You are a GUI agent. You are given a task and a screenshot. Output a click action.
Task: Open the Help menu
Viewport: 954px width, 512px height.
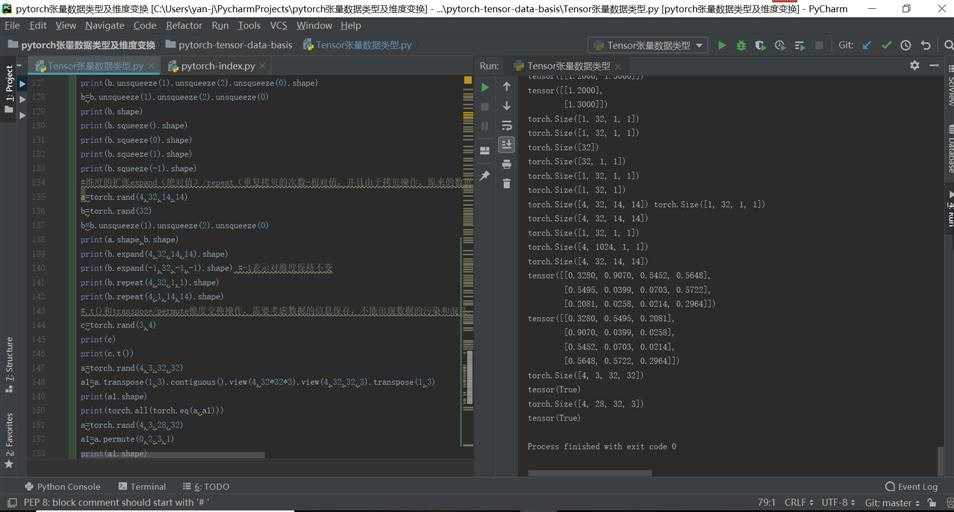[350, 26]
